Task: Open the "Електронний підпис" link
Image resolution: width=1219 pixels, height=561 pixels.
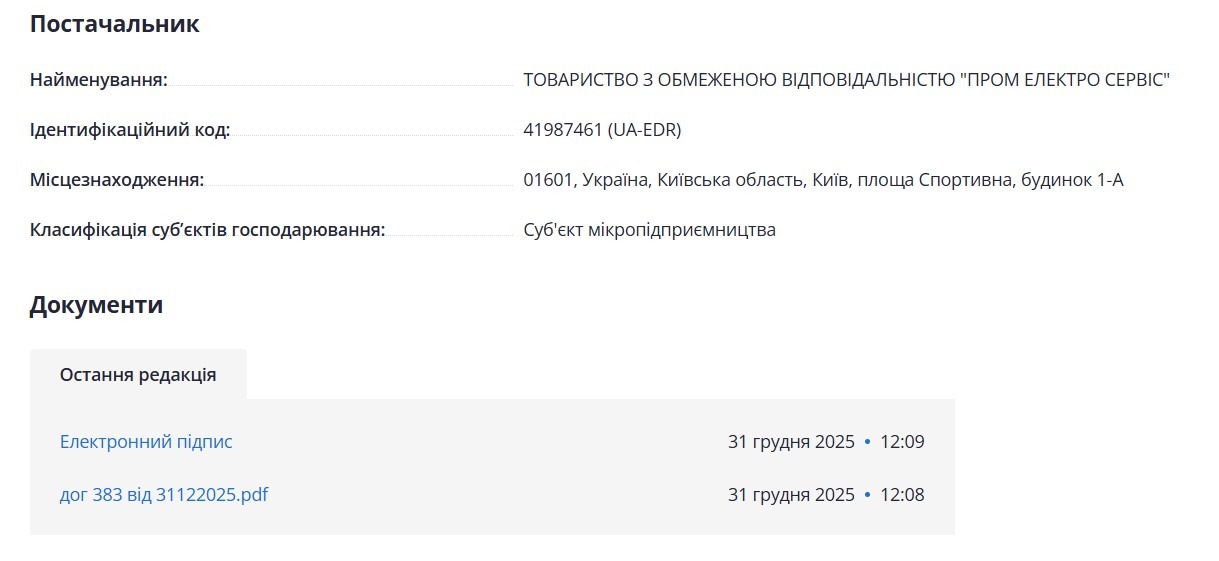Action: 146,442
